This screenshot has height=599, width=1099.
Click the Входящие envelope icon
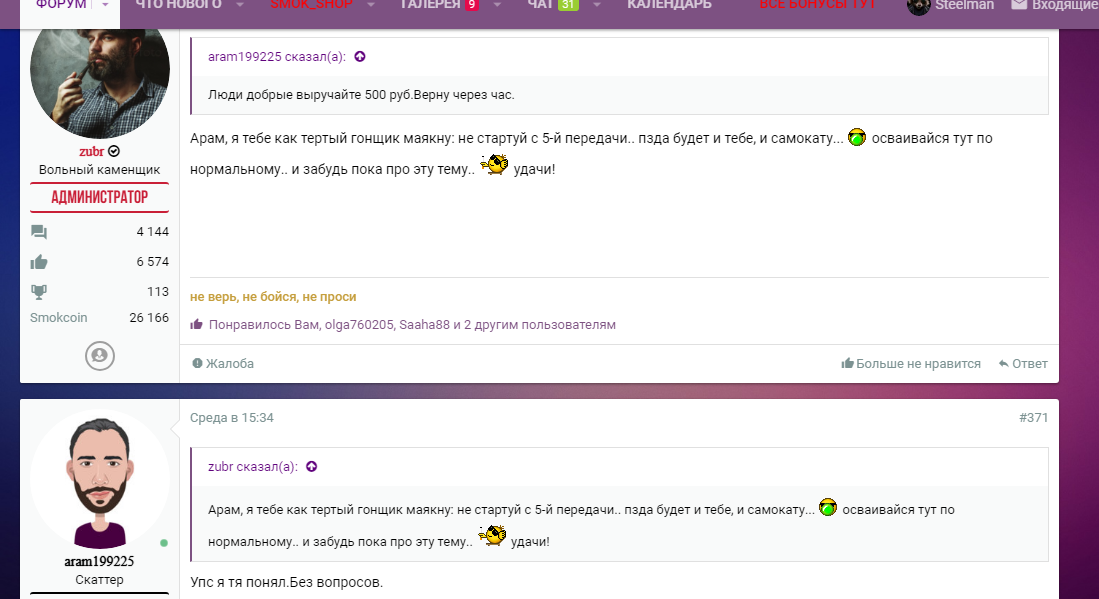[x=1019, y=5]
